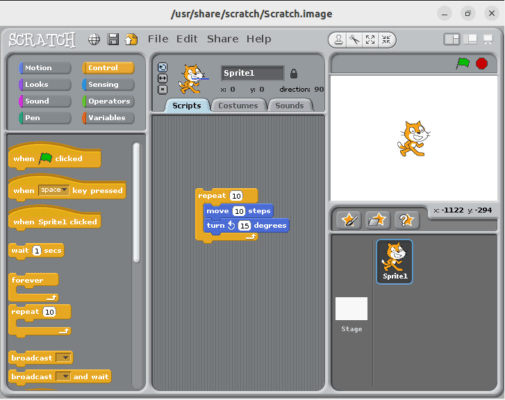Select the Operators block category

pos(108,101)
